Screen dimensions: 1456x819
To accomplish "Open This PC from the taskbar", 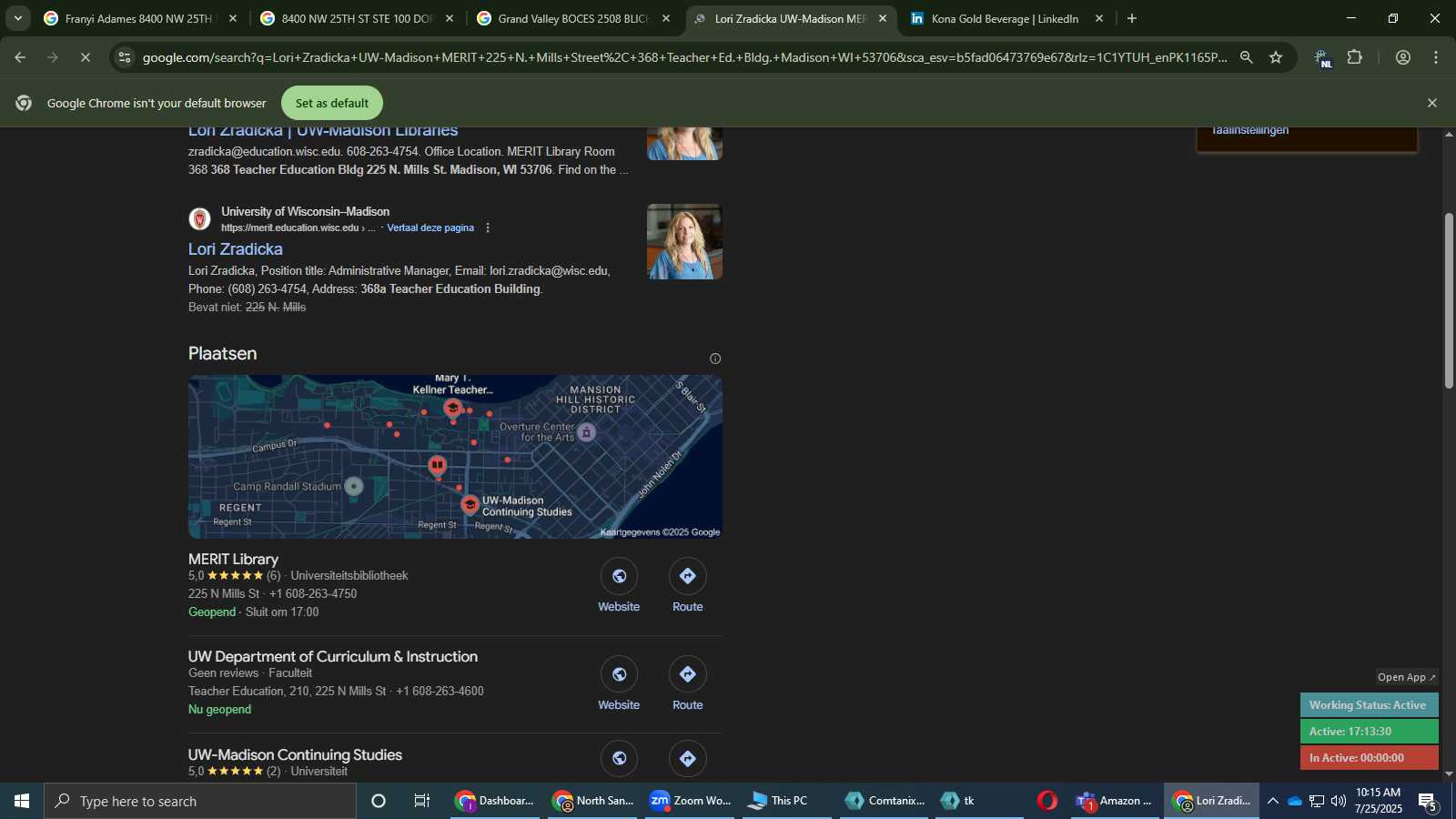I will pos(788,801).
